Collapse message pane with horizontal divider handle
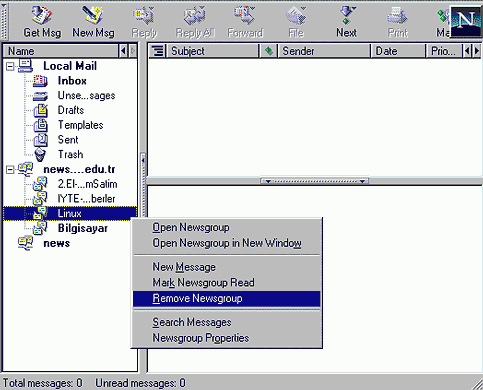This screenshot has height=390, width=483. tap(314, 181)
